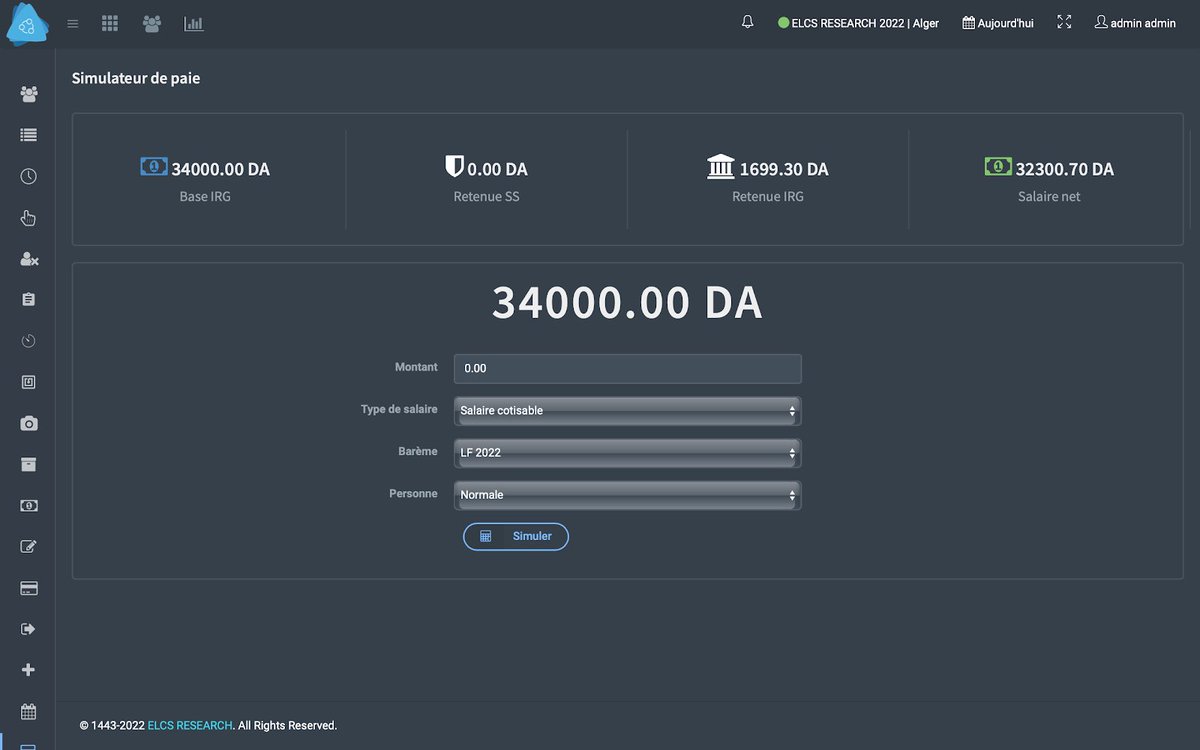Viewport: 1200px width, 750px height.
Task: Click the Base IRG 34000.00 DA value
Action: click(x=221, y=169)
